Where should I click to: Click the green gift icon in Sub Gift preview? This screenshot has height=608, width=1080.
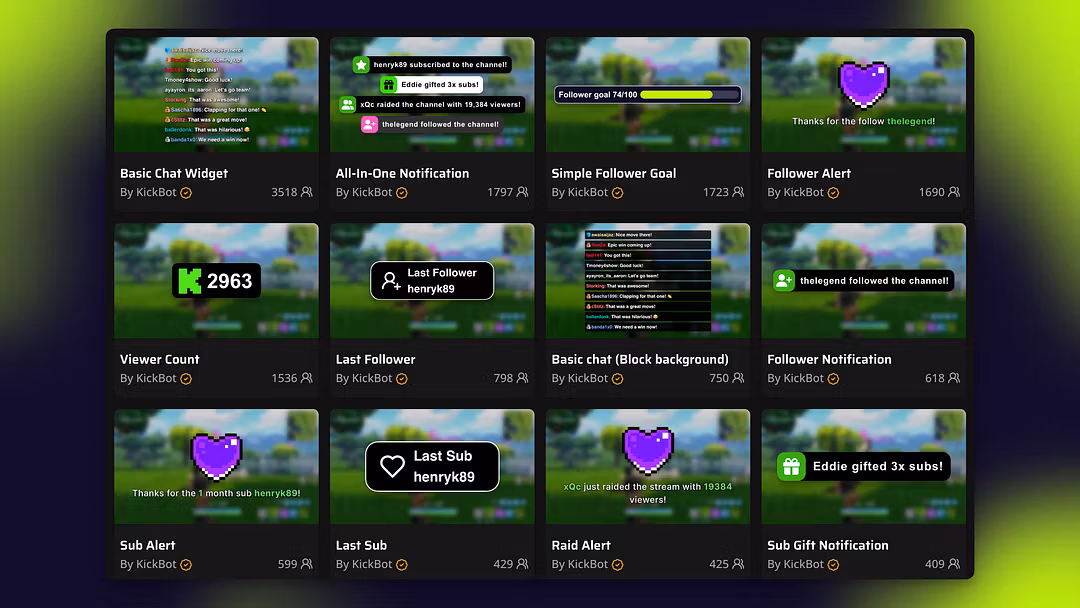[x=791, y=466]
